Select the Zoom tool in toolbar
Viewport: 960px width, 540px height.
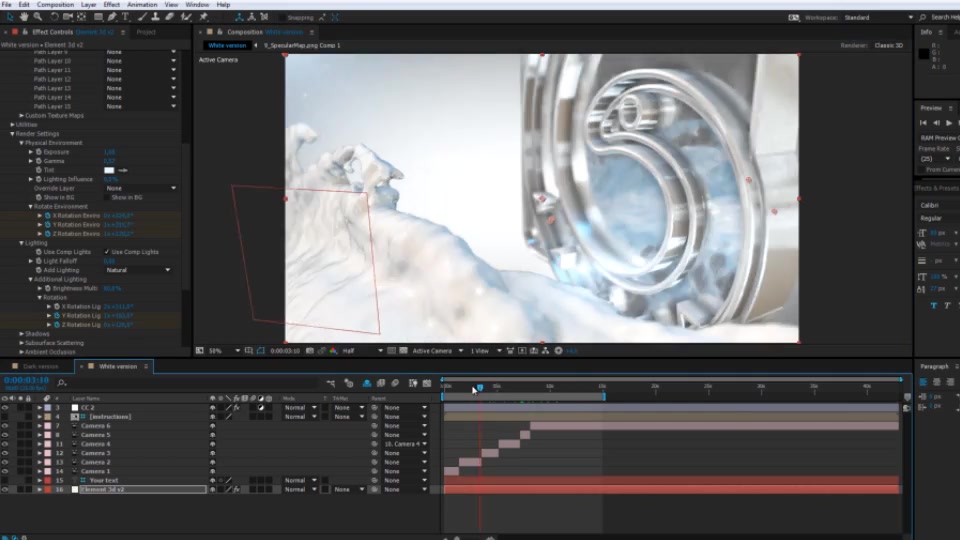(38, 17)
